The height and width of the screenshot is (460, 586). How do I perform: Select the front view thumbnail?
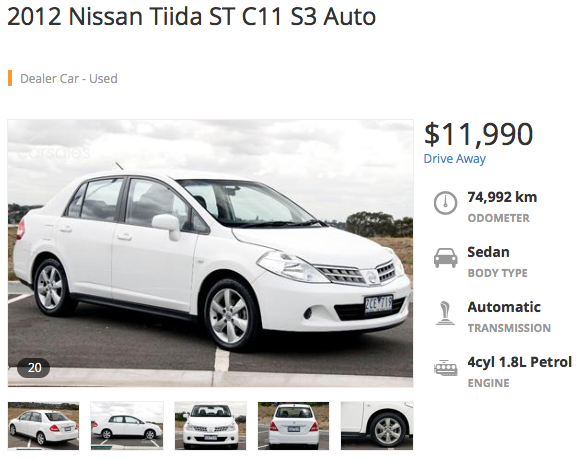coord(210,426)
